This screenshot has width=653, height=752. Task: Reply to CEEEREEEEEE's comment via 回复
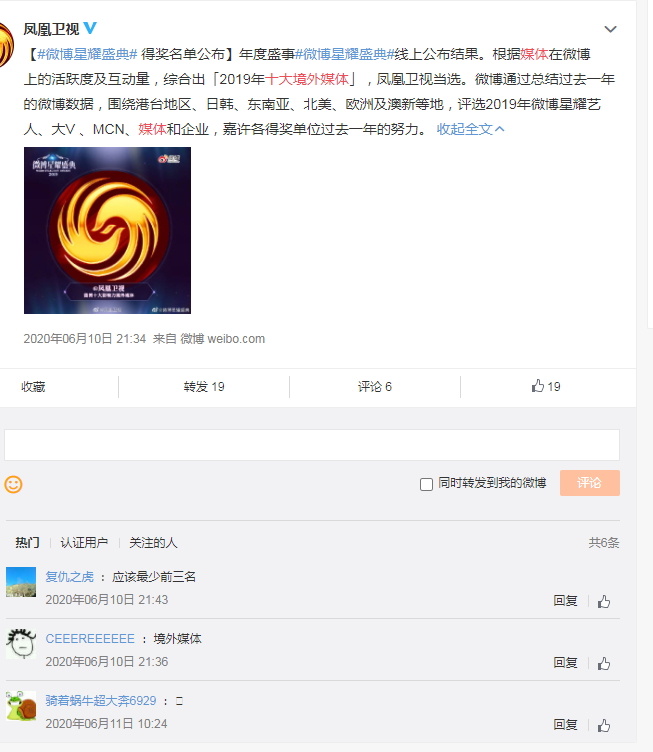point(565,663)
